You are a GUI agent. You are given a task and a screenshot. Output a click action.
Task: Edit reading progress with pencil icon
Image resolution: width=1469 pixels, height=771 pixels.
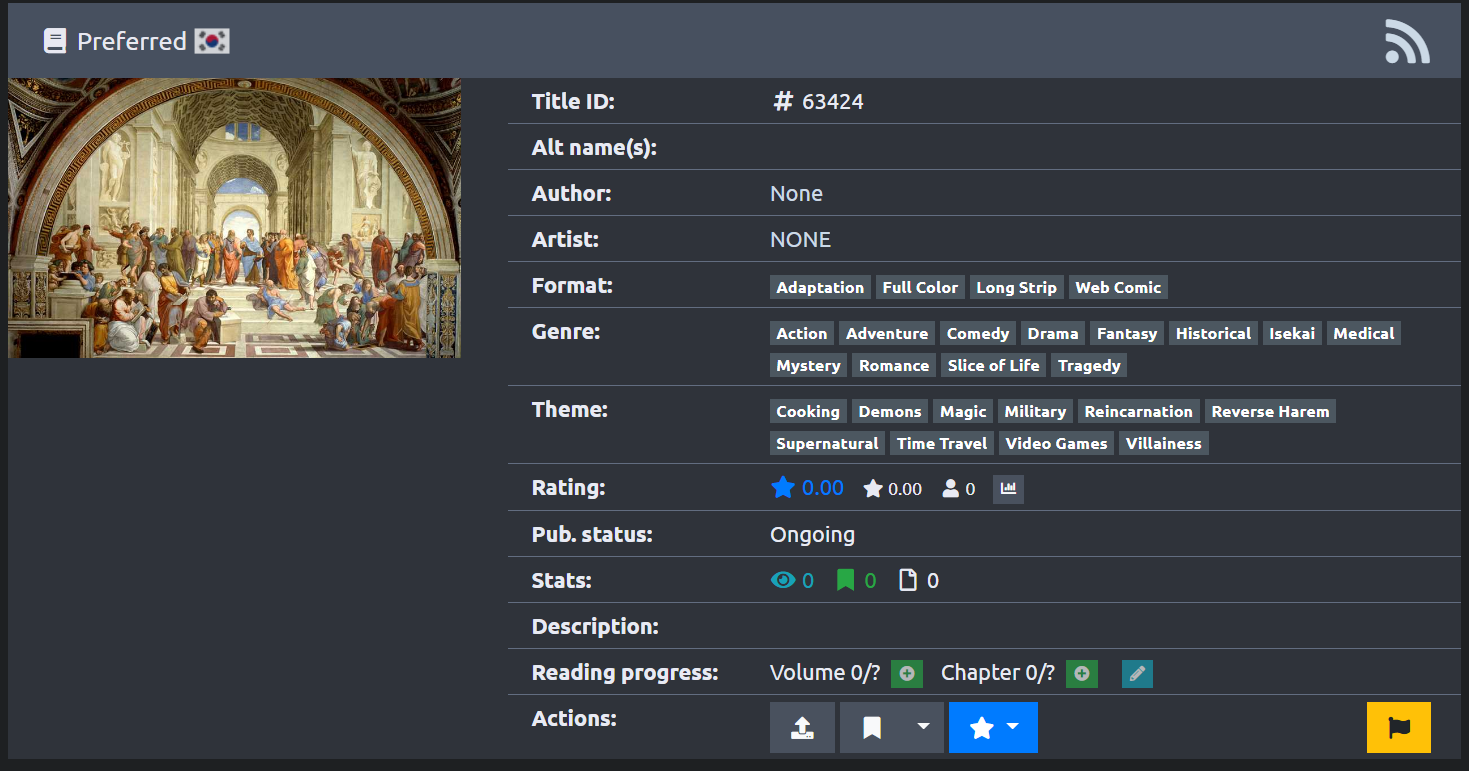[x=1137, y=674]
